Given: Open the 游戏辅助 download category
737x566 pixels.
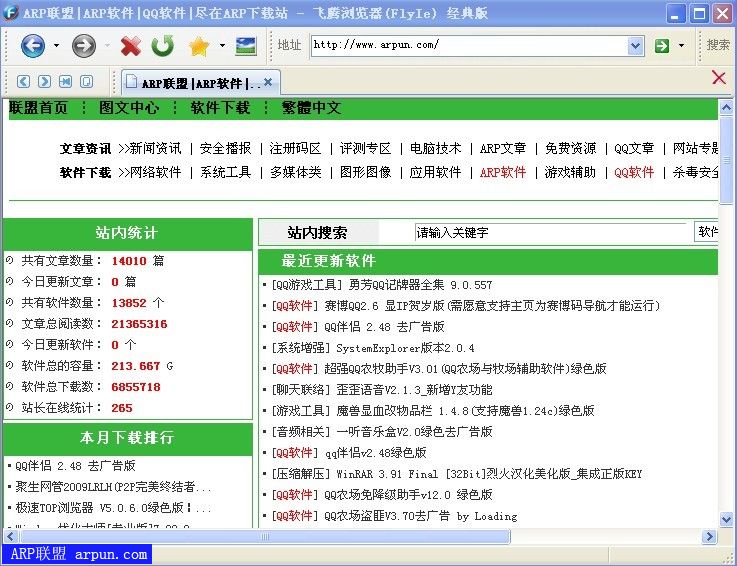Looking at the screenshot, I should point(571,173).
